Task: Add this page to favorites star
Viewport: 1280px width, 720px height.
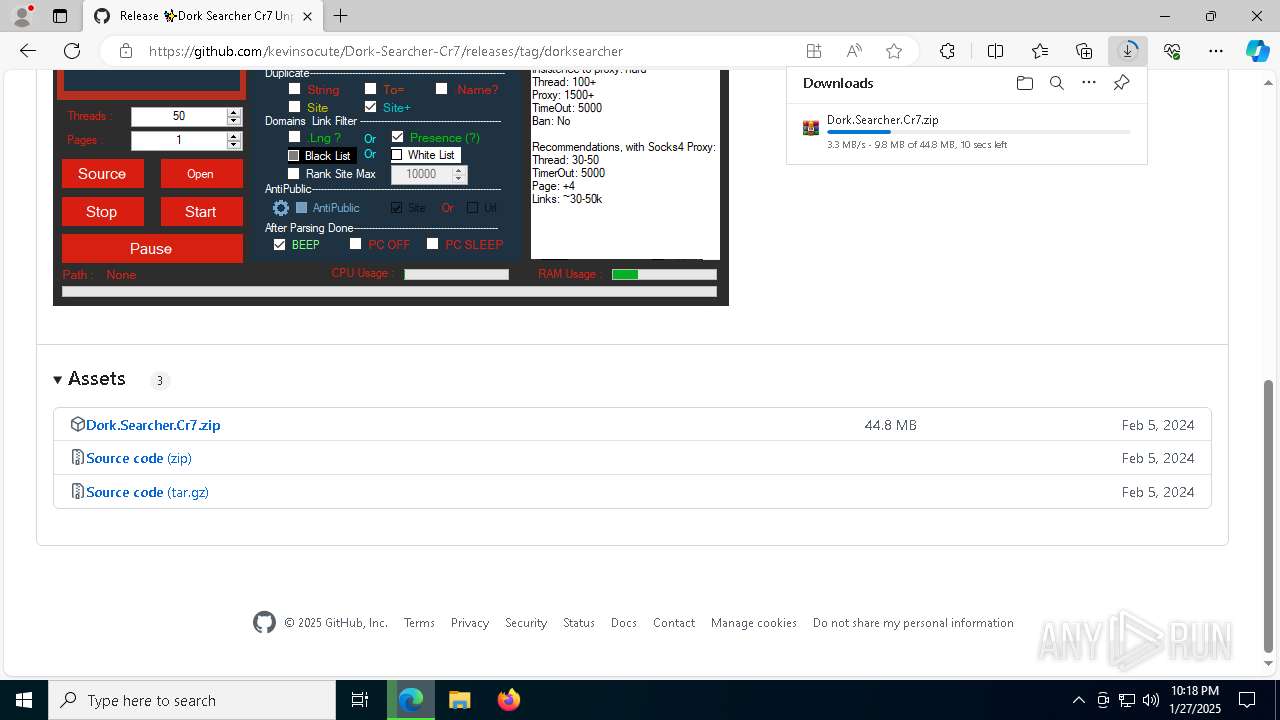Action: pyautogui.click(x=894, y=51)
